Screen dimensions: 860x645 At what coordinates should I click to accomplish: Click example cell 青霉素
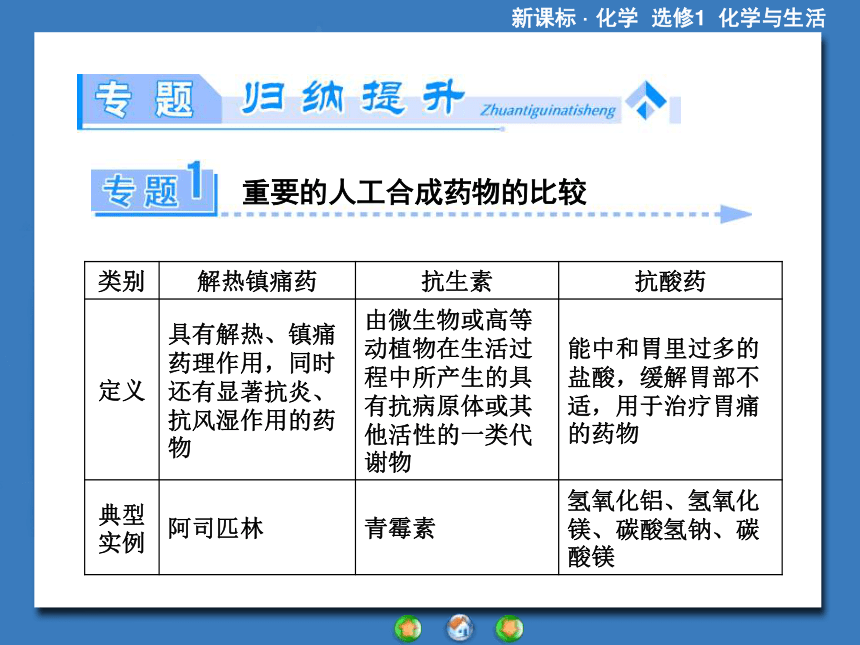[x=457, y=528]
